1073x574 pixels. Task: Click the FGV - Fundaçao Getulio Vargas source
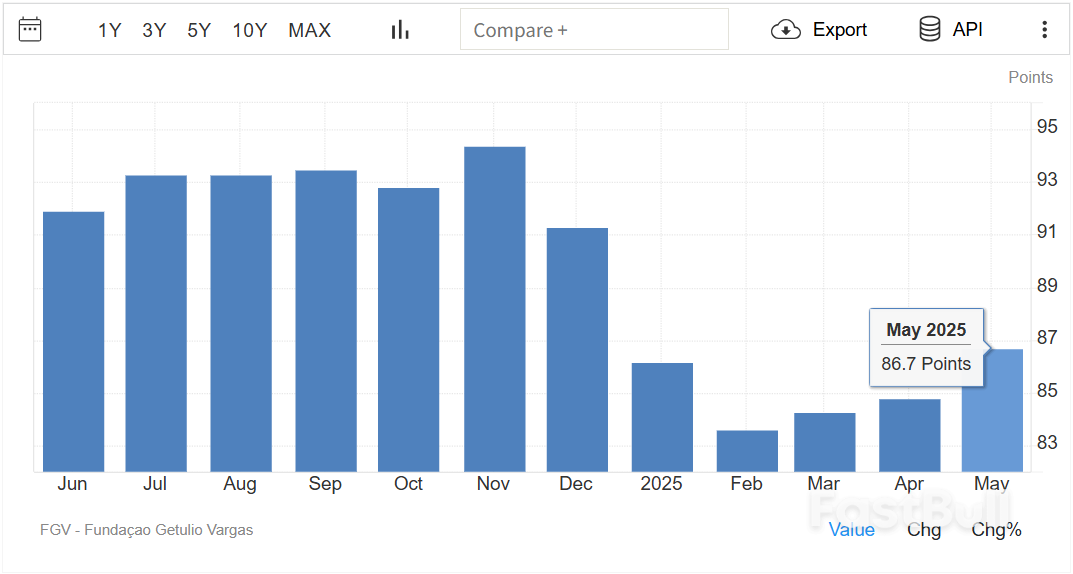pyautogui.click(x=146, y=530)
